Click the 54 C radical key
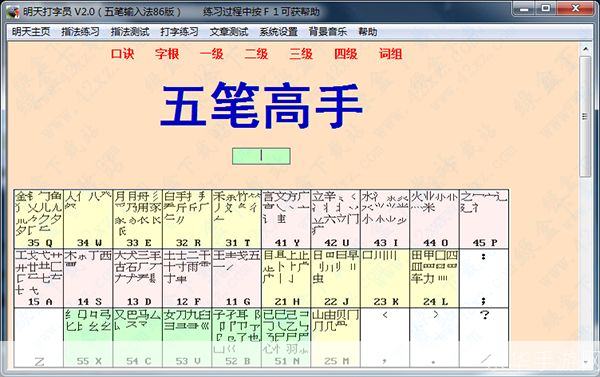Screen dimensions: 600x377 [x=138, y=338]
